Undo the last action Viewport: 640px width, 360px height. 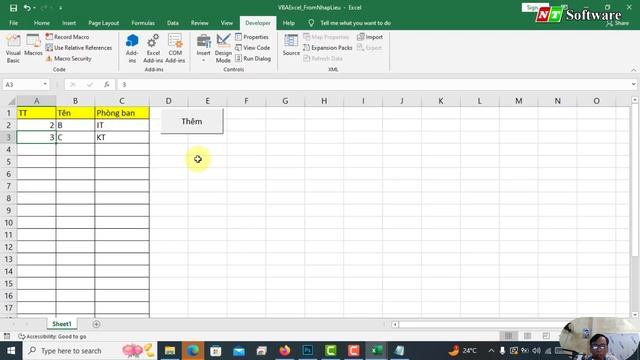[x=27, y=8]
